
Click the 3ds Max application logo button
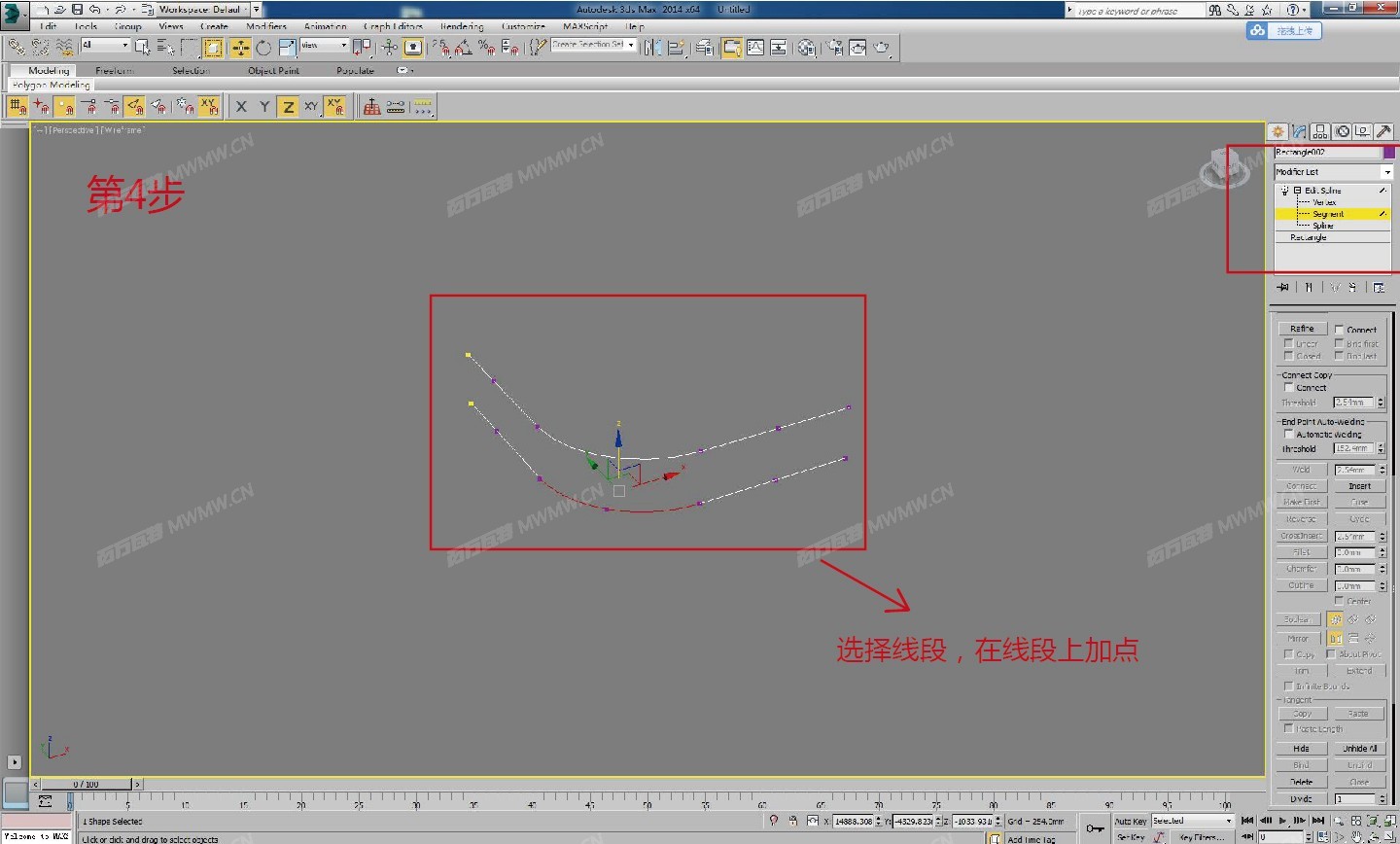tap(14, 14)
